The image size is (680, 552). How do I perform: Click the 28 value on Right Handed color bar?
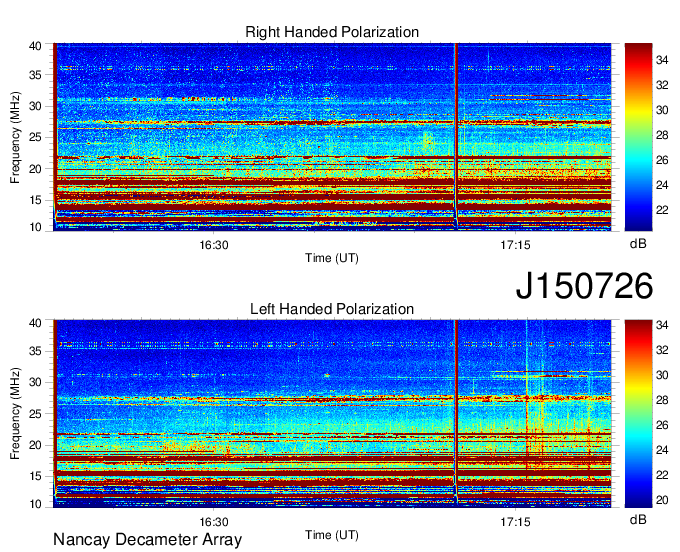pos(662,135)
